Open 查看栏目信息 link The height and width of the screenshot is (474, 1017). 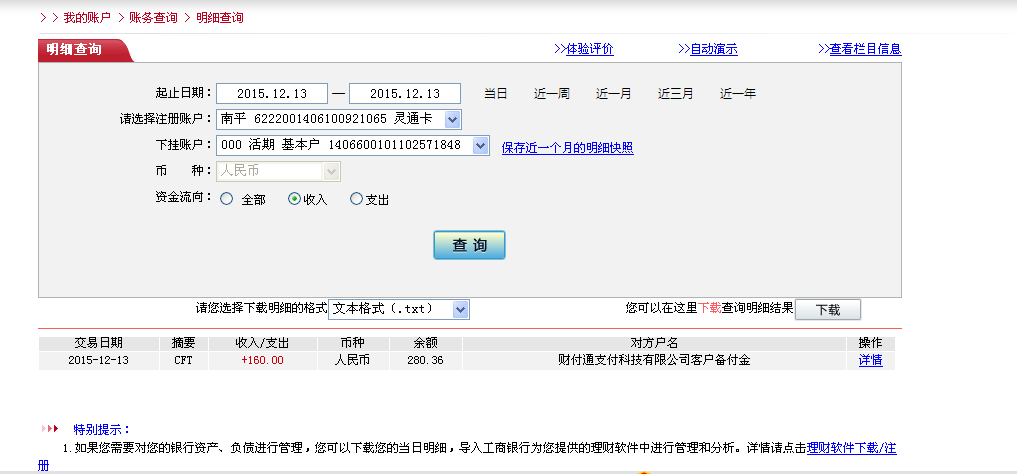865,49
